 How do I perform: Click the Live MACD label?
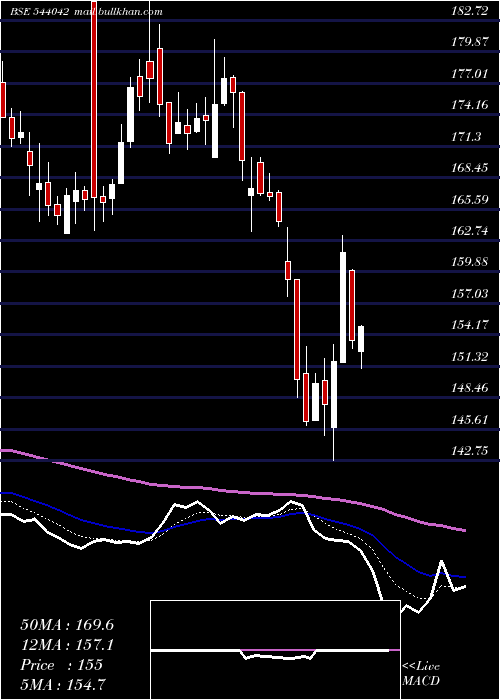point(421,674)
